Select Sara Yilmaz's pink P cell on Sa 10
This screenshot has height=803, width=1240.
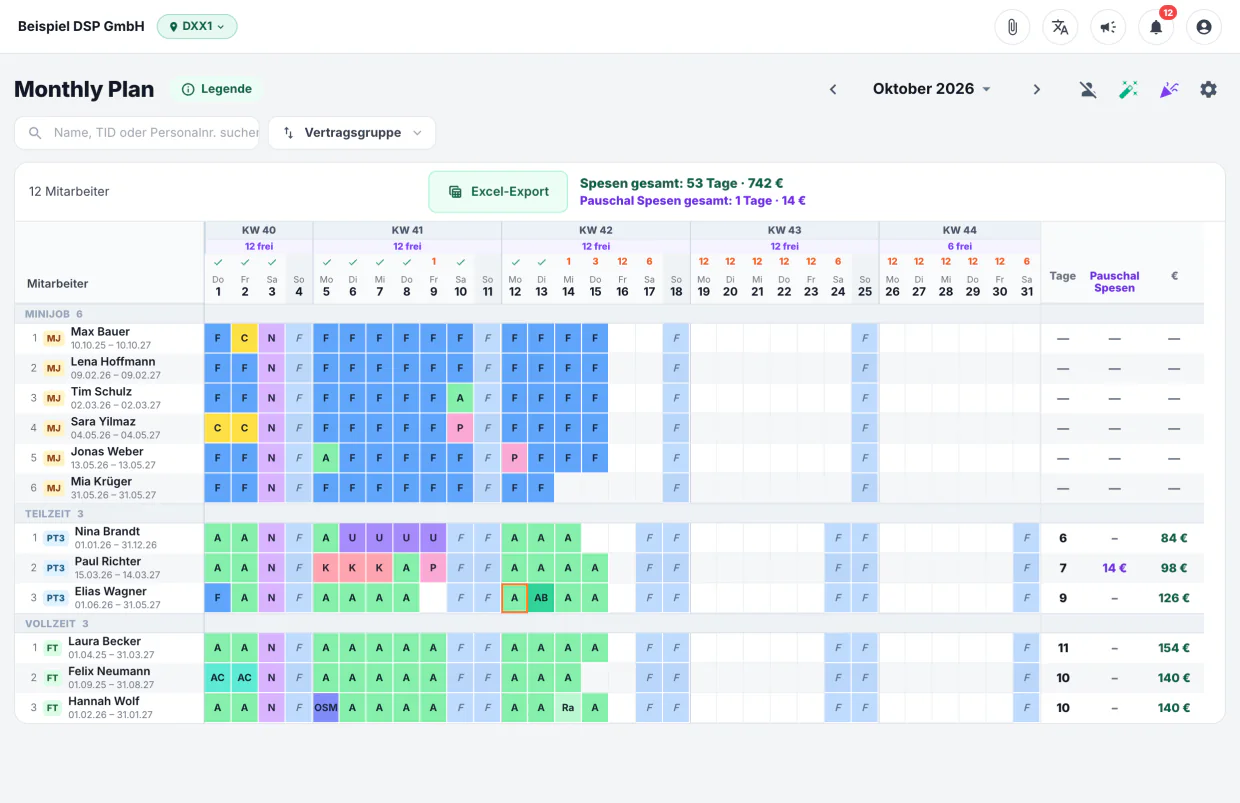[461, 428]
